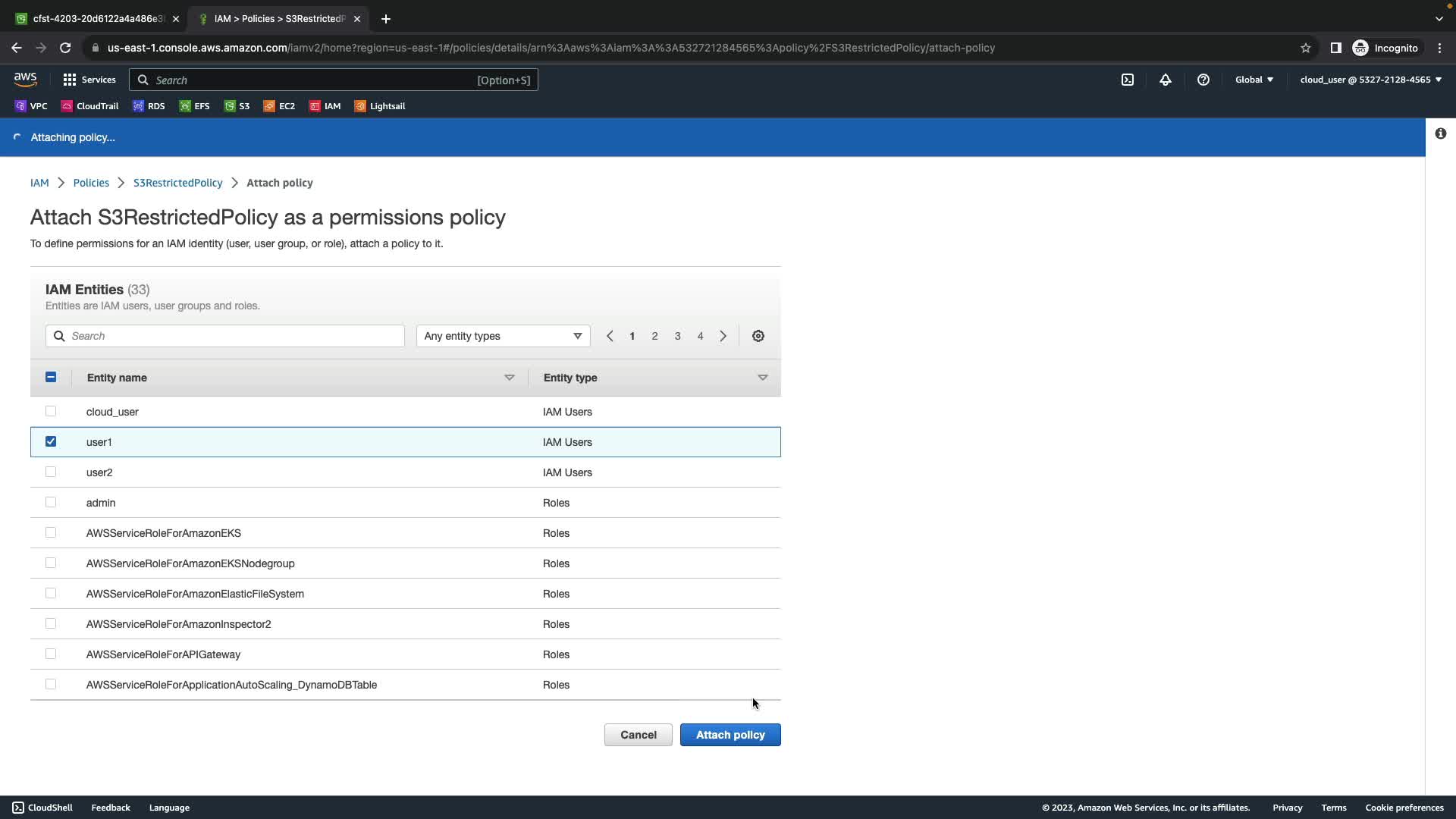Open the cloud_user account menu
The width and height of the screenshot is (1456, 819).
pyautogui.click(x=1370, y=80)
